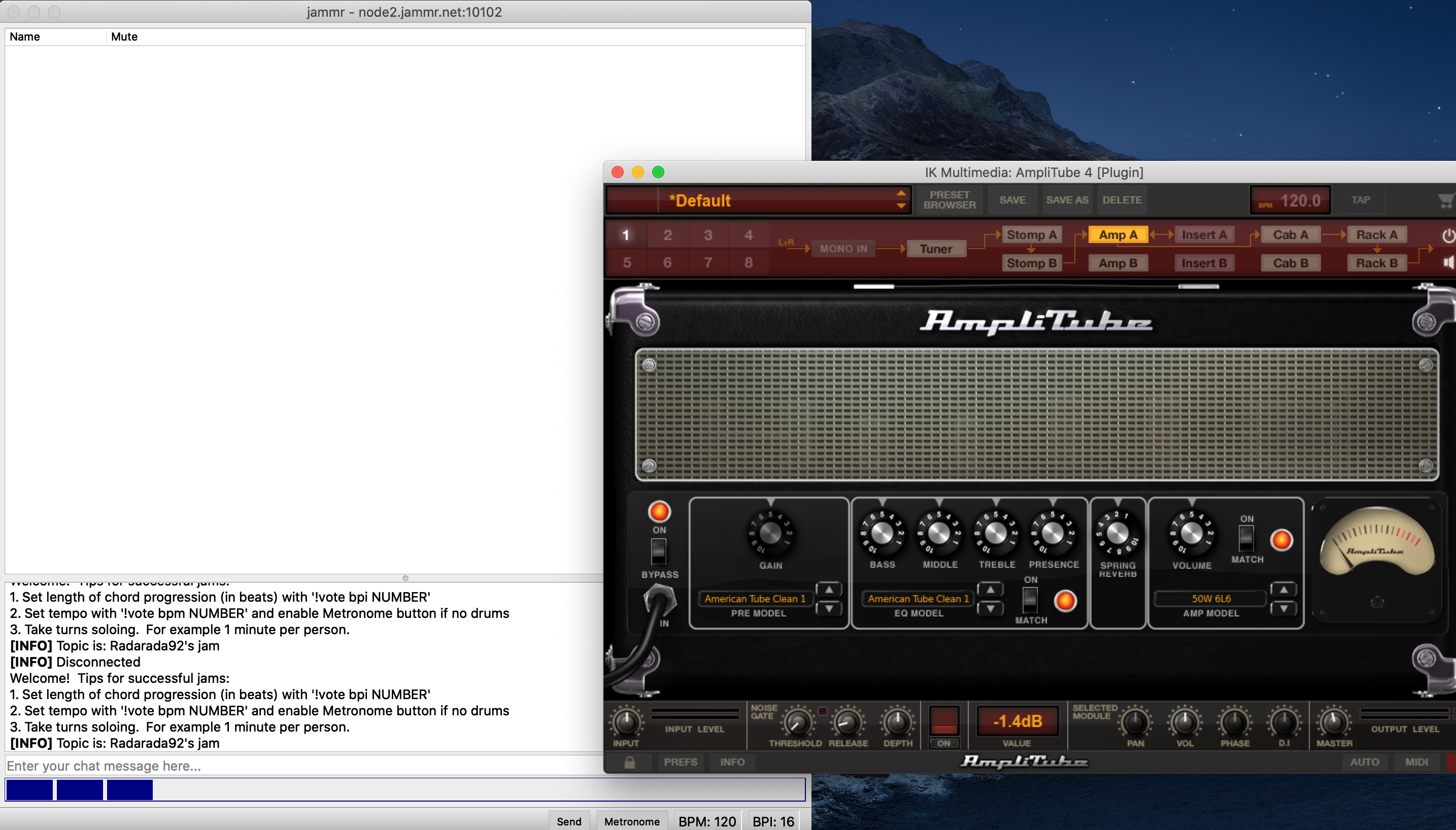Click the SAVE AS button

tap(1067, 200)
